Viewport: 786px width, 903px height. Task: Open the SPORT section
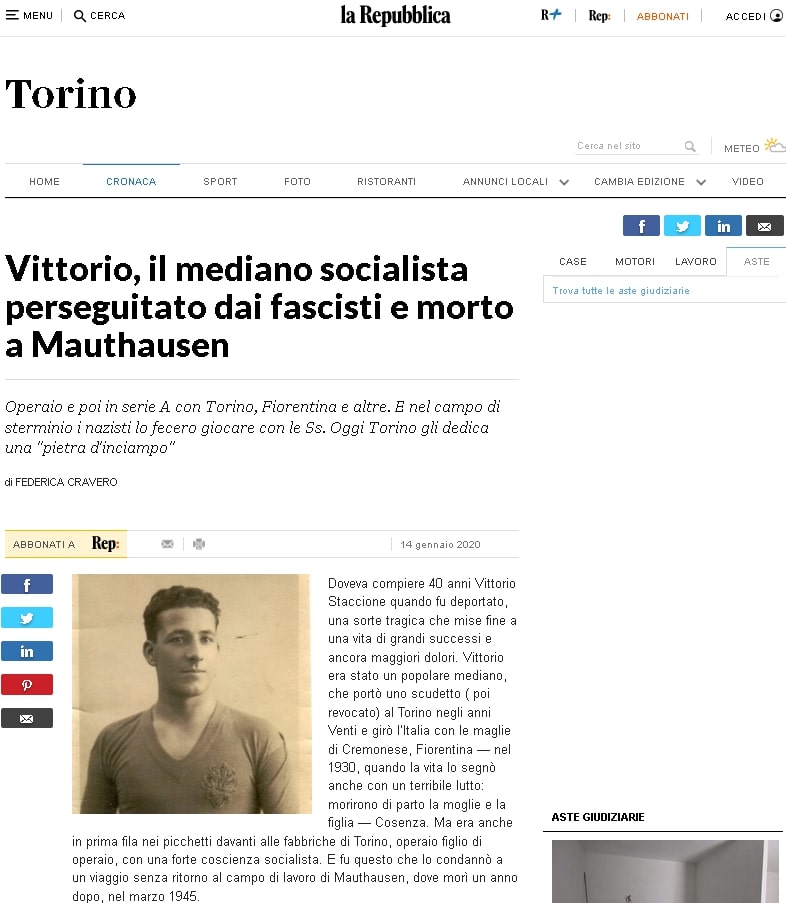(220, 181)
